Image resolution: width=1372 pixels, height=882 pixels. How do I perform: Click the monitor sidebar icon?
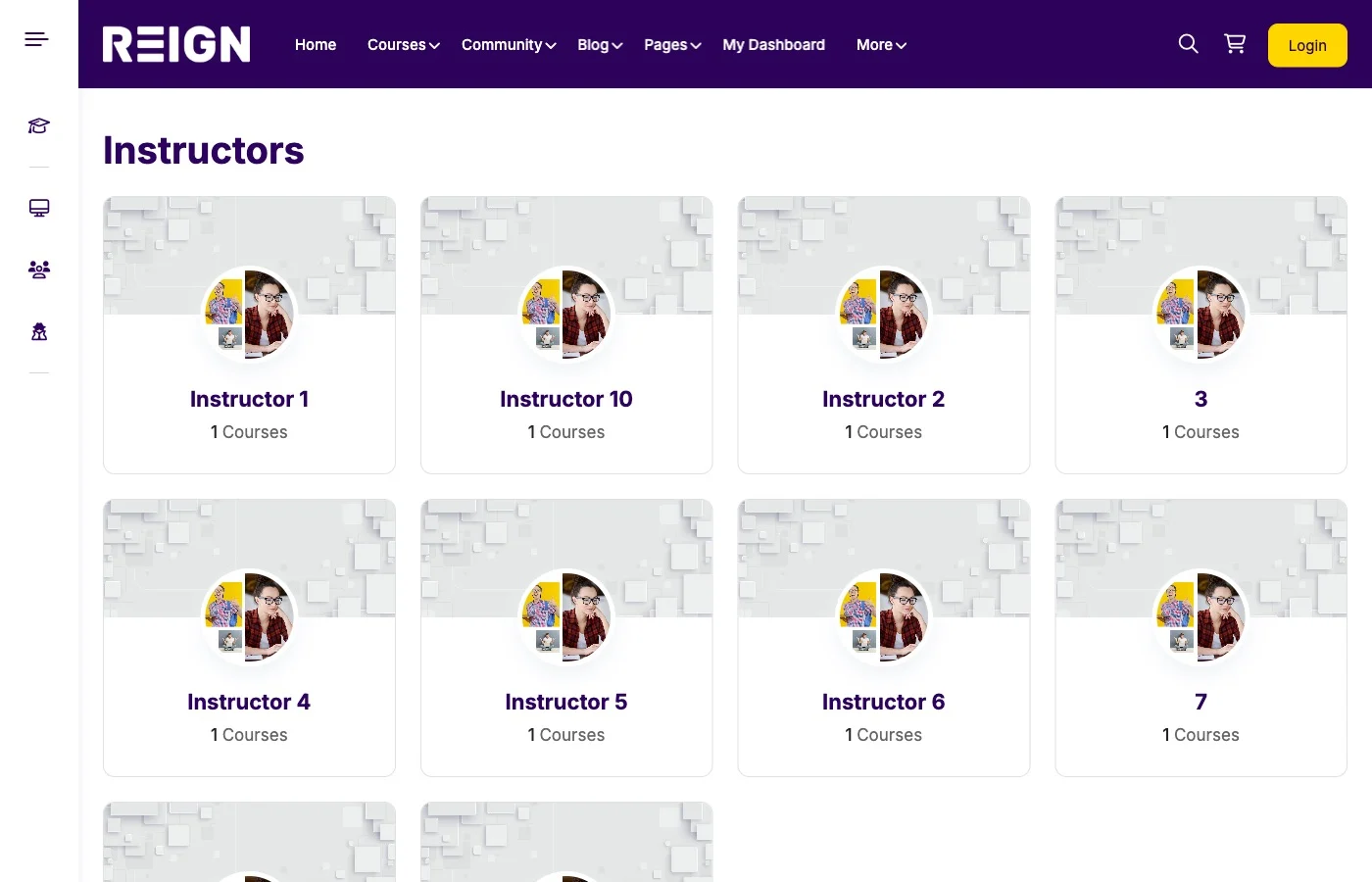(39, 208)
